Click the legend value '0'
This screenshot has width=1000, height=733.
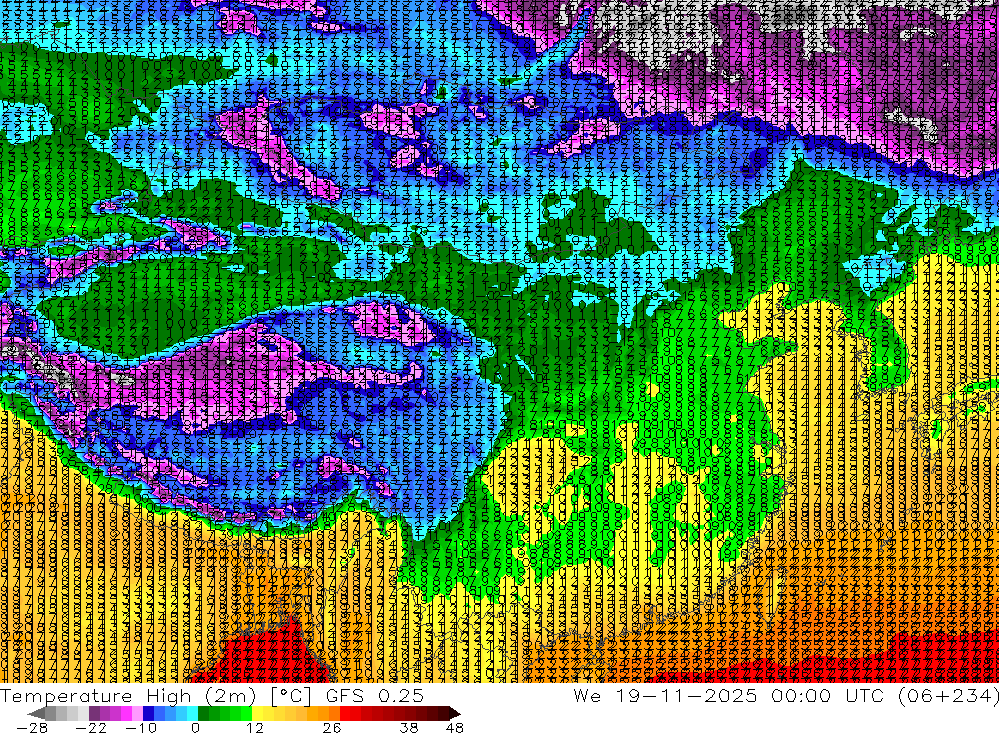click(x=196, y=727)
